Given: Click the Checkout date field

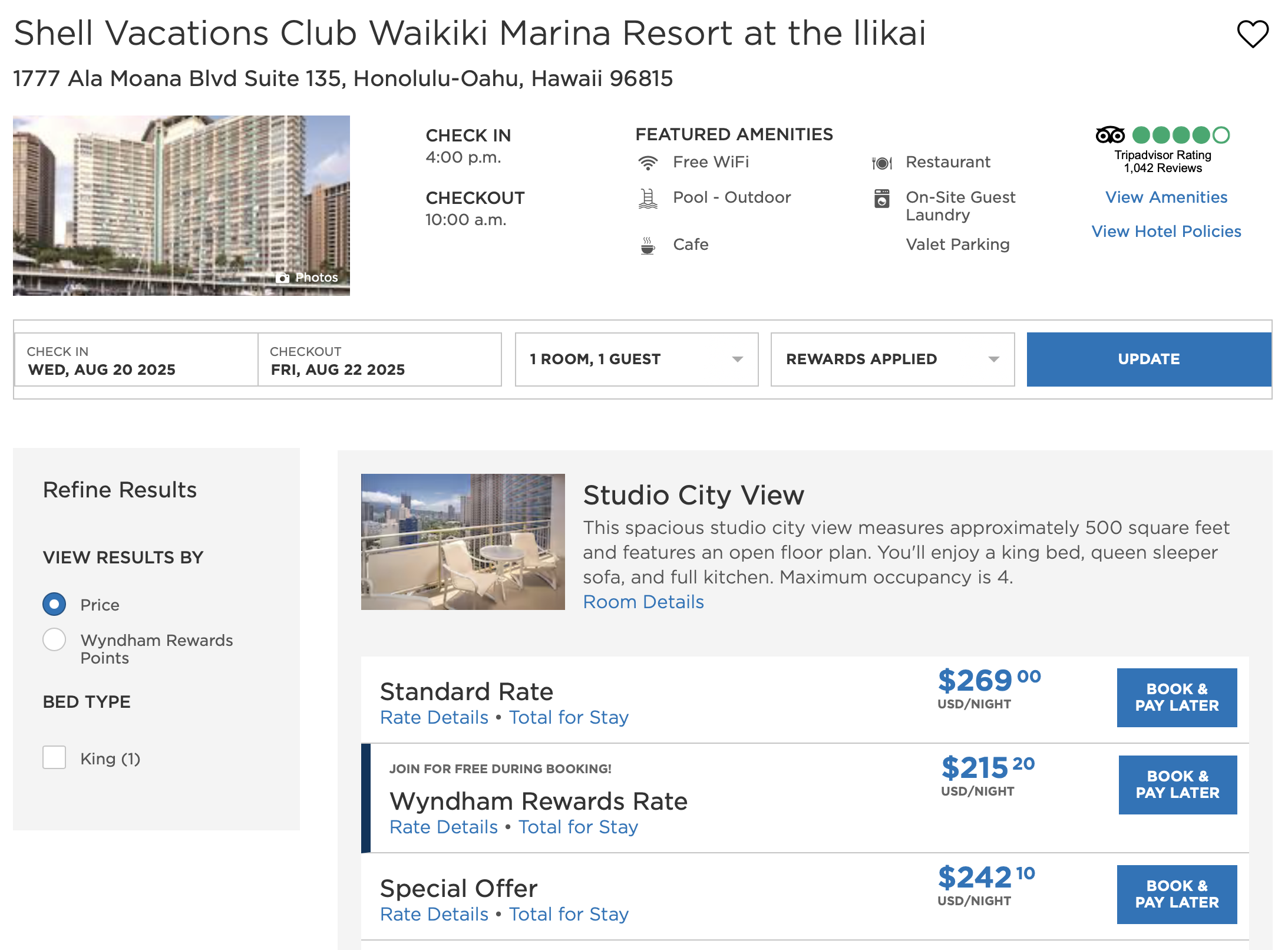Looking at the screenshot, I should click(379, 359).
